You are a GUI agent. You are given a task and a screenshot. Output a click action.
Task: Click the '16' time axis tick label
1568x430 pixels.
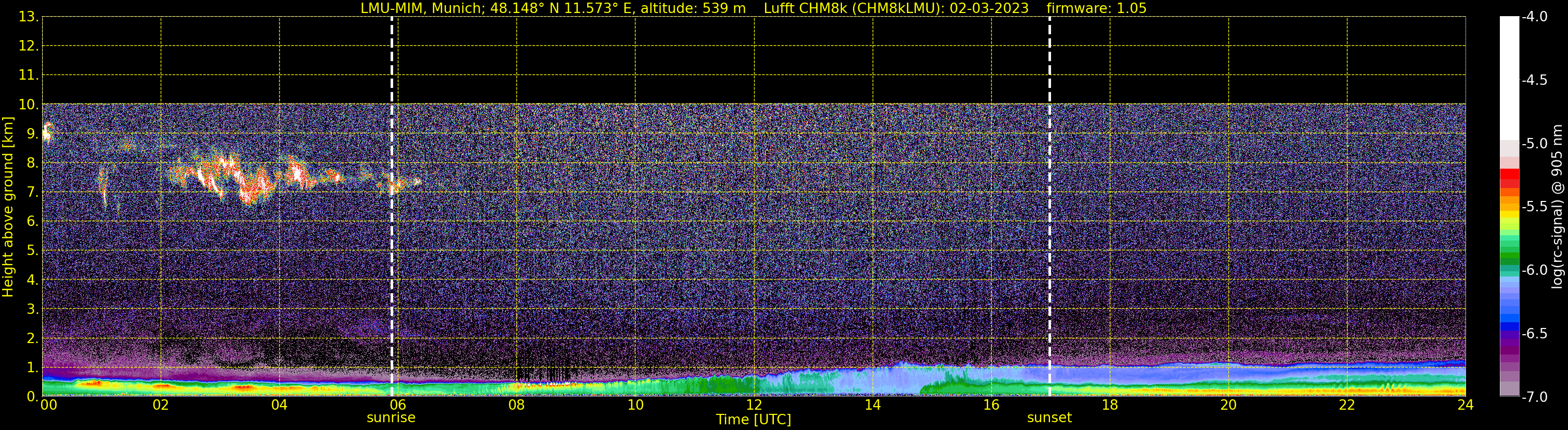click(x=991, y=405)
